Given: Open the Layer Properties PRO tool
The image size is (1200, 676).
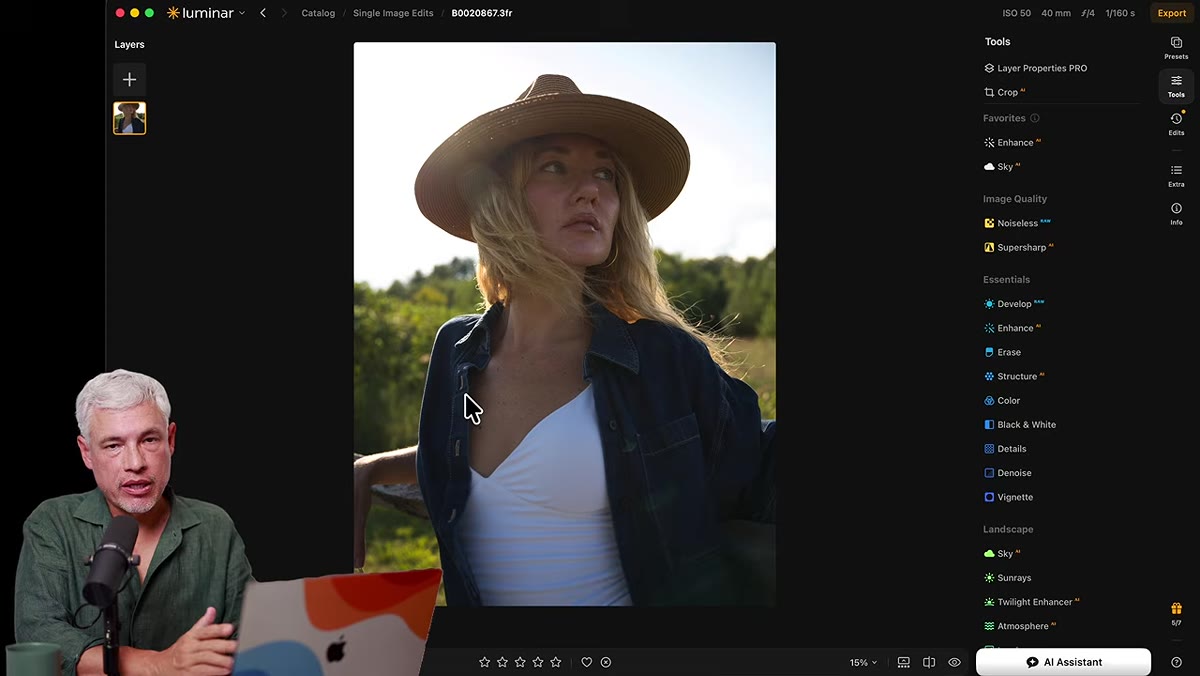Looking at the screenshot, I should point(1035,68).
